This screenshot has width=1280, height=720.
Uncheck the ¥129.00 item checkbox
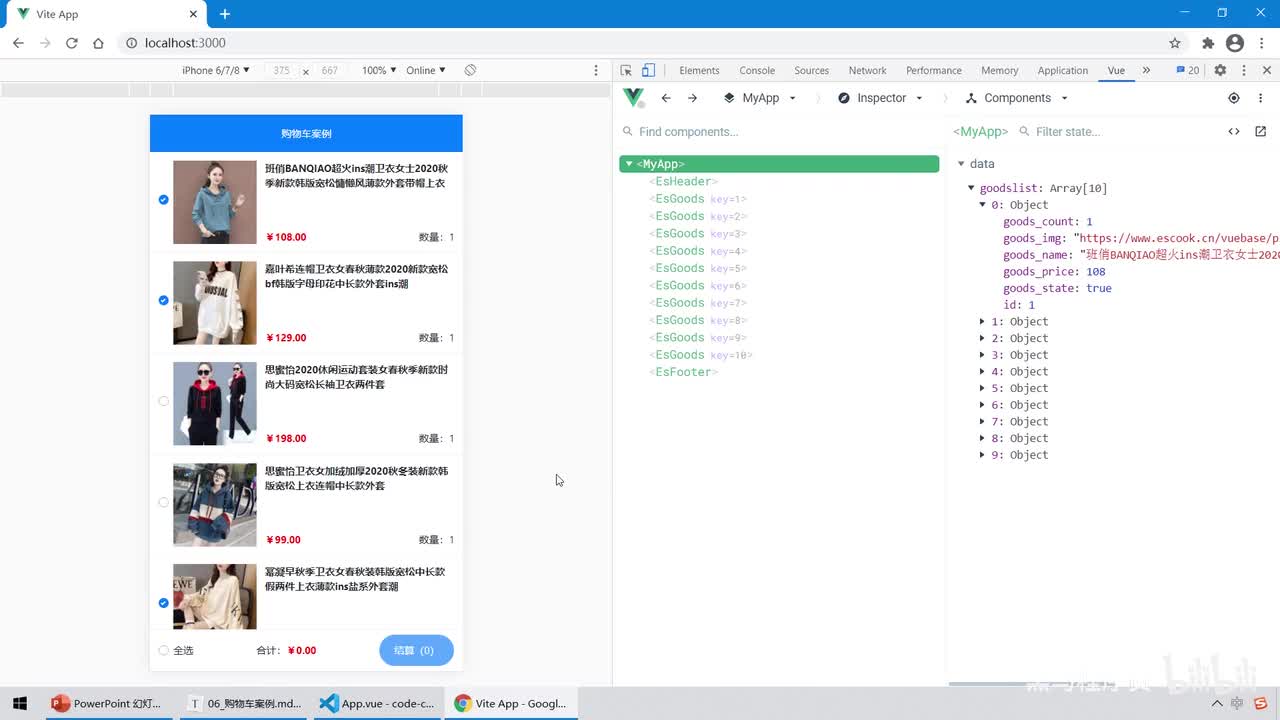pyautogui.click(x=163, y=300)
